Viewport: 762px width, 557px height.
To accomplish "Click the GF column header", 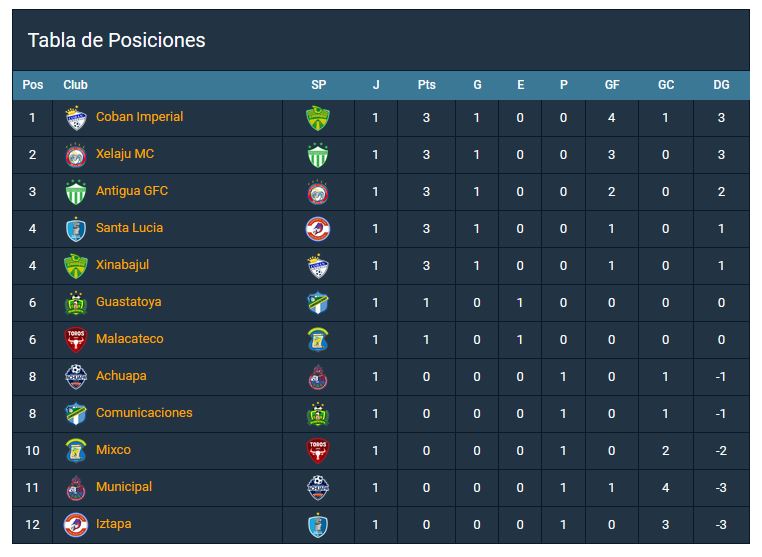I will [612, 85].
